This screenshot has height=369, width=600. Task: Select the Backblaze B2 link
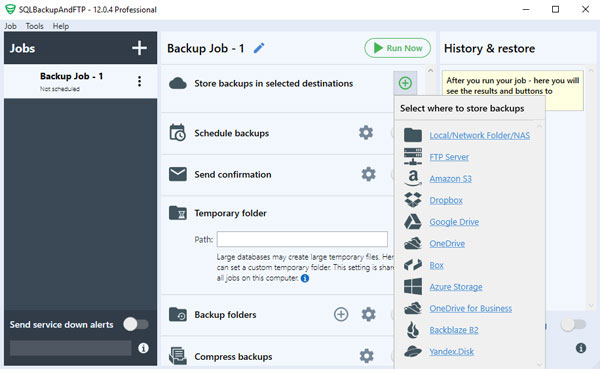pyautogui.click(x=454, y=330)
